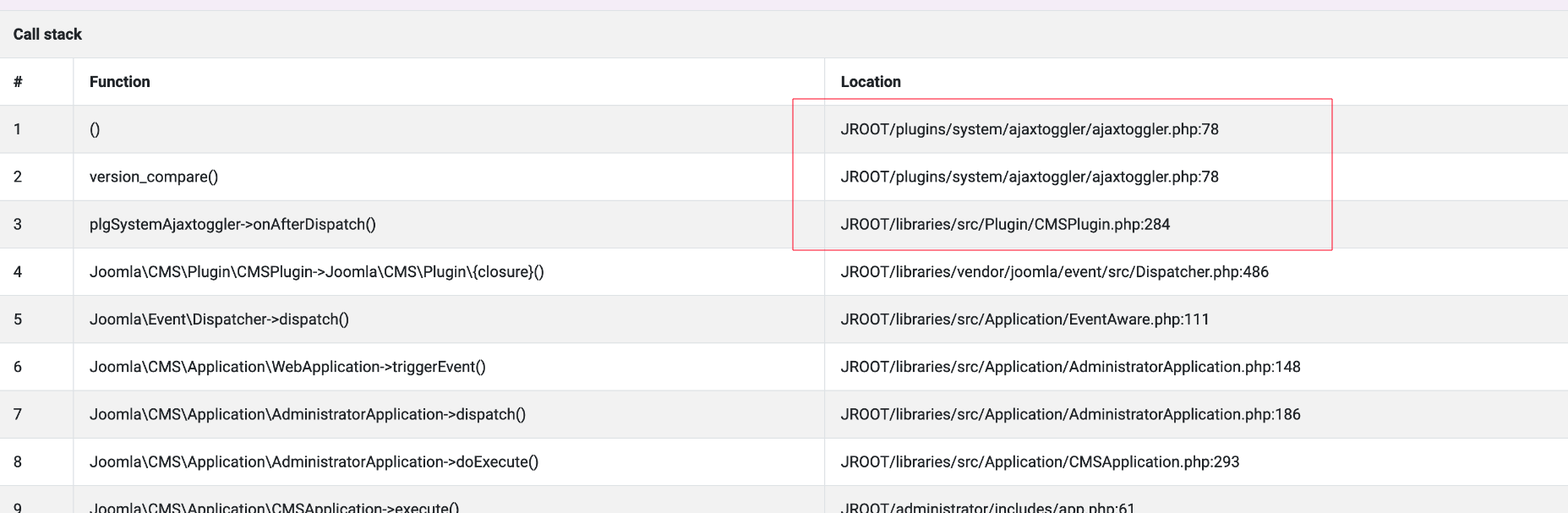This screenshot has height=513, width=1568.
Task: Select the AdministratorApplication.php:186 location
Action: [1070, 414]
